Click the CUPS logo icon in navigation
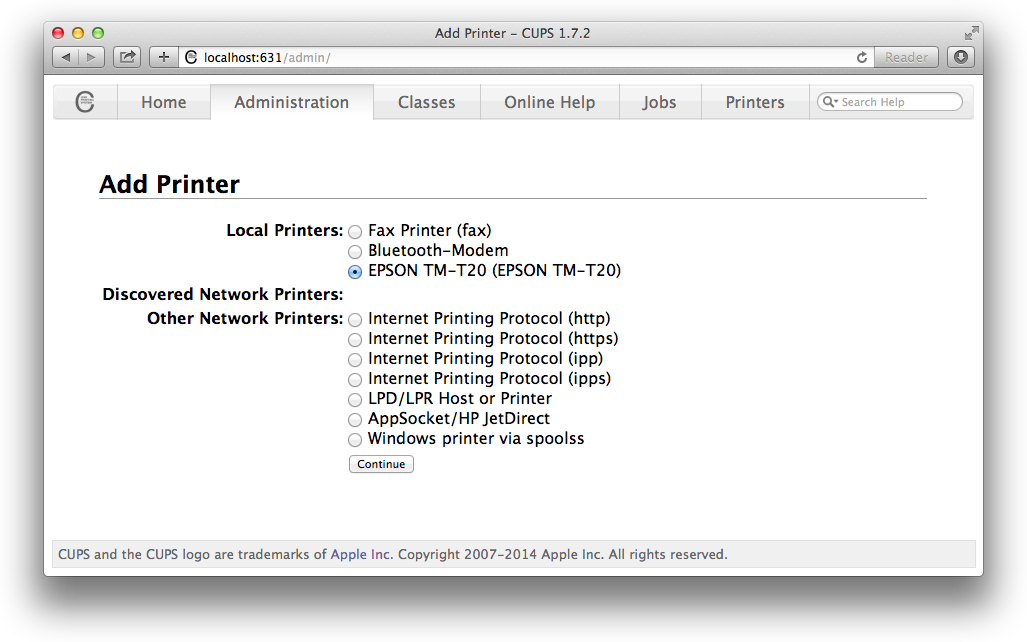Image resolution: width=1027 pixels, height=642 pixels. point(85,102)
